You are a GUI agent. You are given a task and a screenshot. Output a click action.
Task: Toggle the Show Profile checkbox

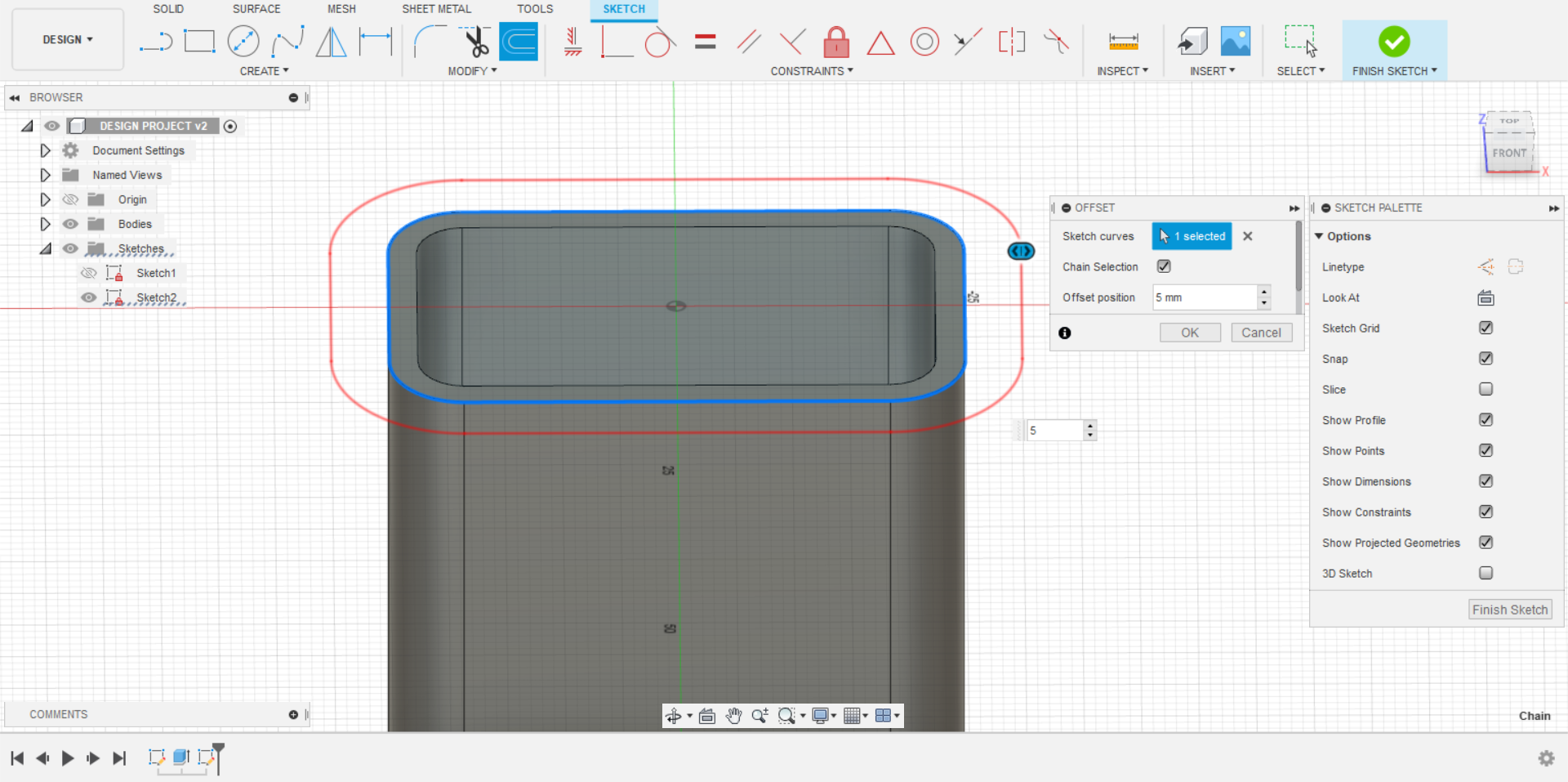pyautogui.click(x=1486, y=420)
